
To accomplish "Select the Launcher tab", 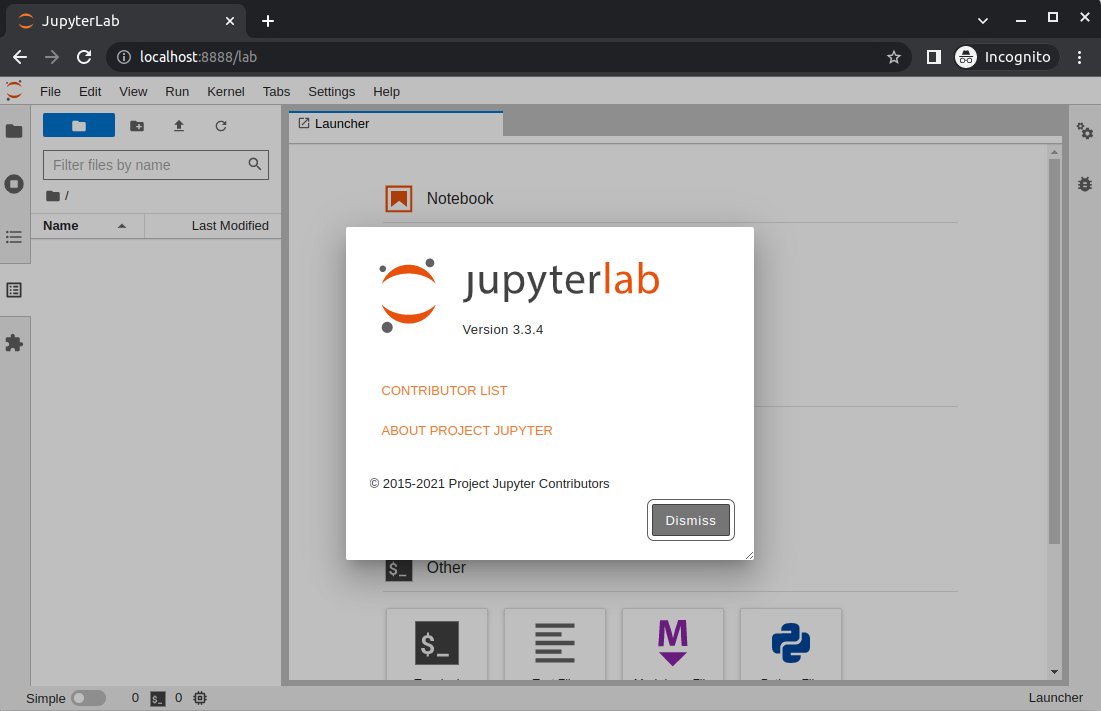I will [x=396, y=124].
